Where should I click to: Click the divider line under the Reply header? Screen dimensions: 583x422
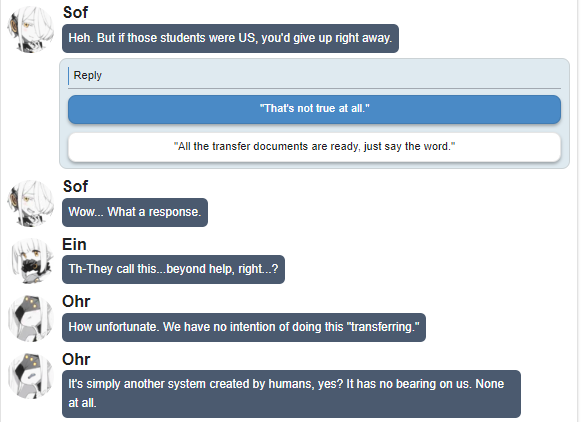[314, 88]
